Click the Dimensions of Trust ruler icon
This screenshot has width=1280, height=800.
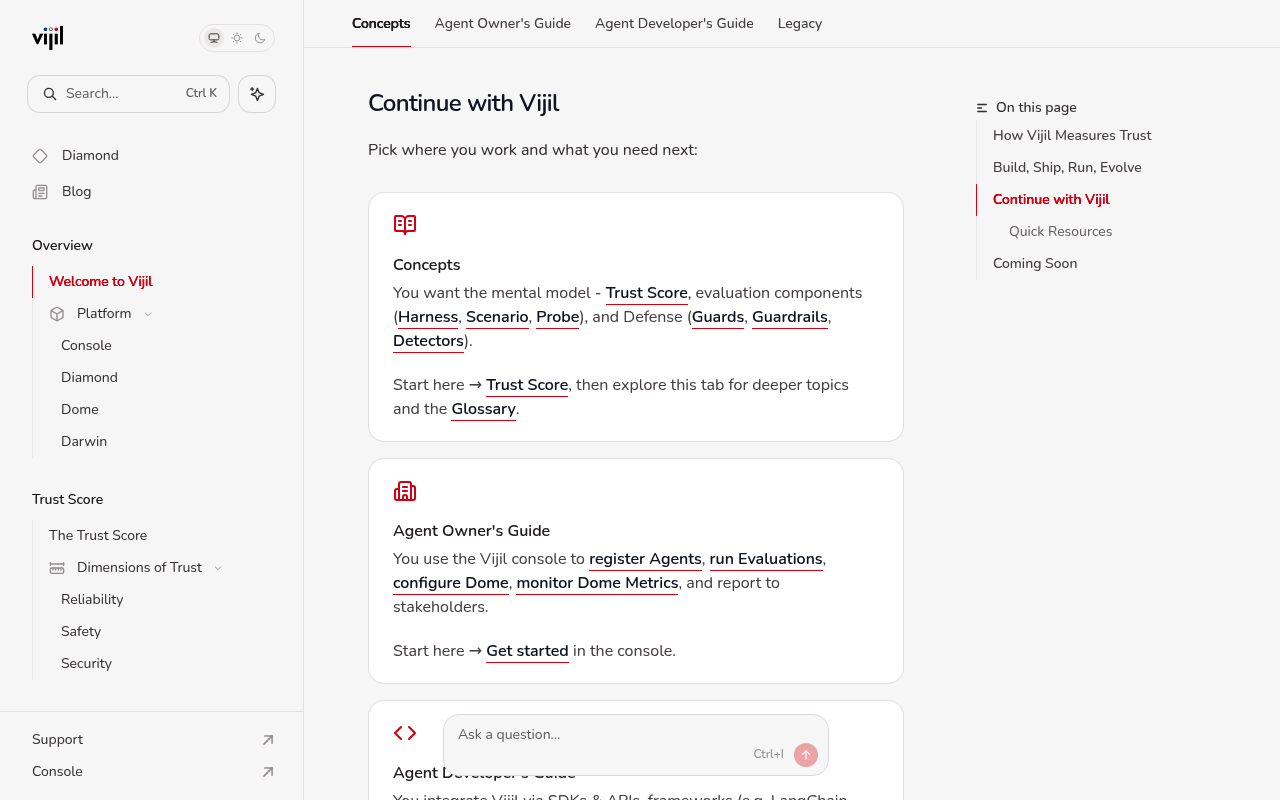(x=57, y=568)
